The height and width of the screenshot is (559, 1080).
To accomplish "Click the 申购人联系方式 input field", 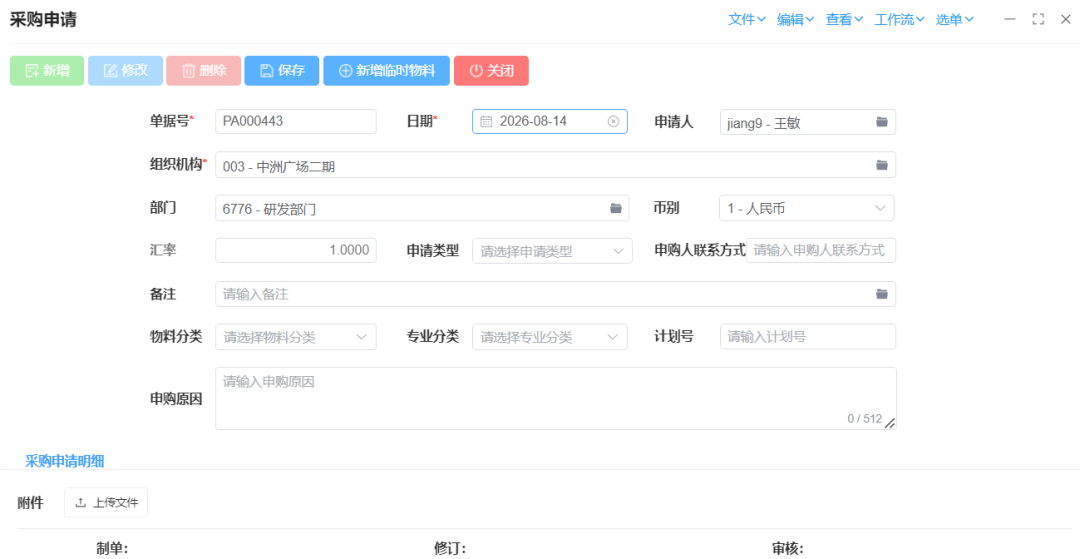I will (821, 251).
